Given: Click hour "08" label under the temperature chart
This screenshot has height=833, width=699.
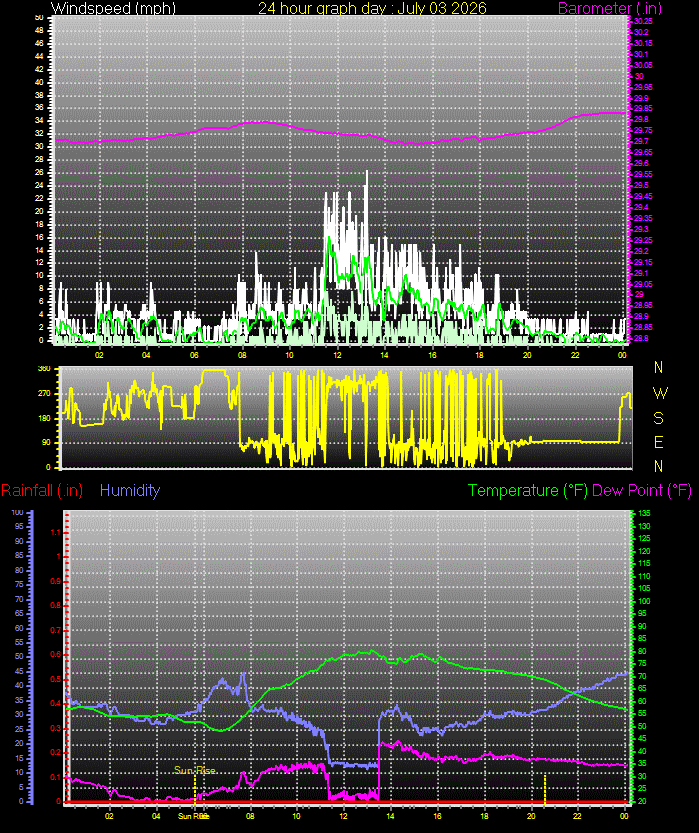Looking at the screenshot, I should coord(250,815).
